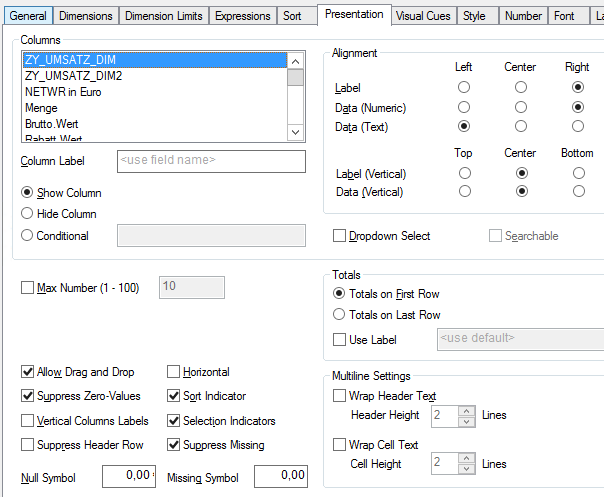Toggle Wrap Header Text option
Screen dimensions: 604x497
[x=341, y=396]
